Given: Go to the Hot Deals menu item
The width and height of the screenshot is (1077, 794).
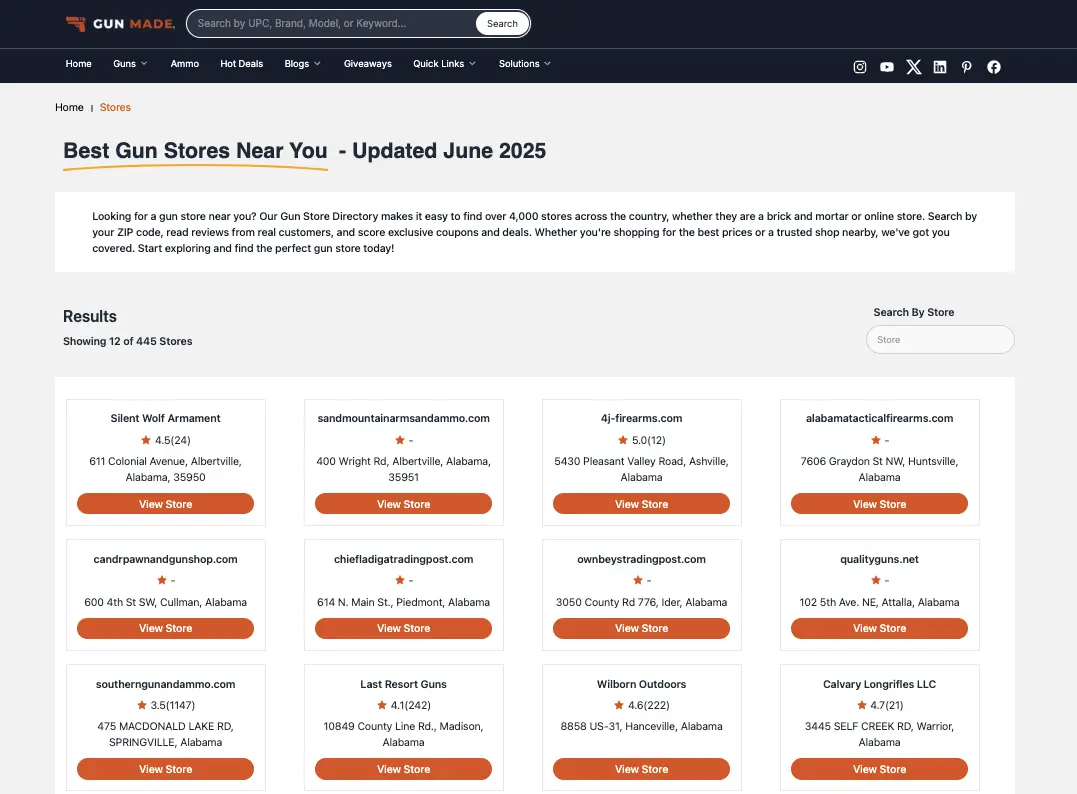Looking at the screenshot, I should (242, 64).
